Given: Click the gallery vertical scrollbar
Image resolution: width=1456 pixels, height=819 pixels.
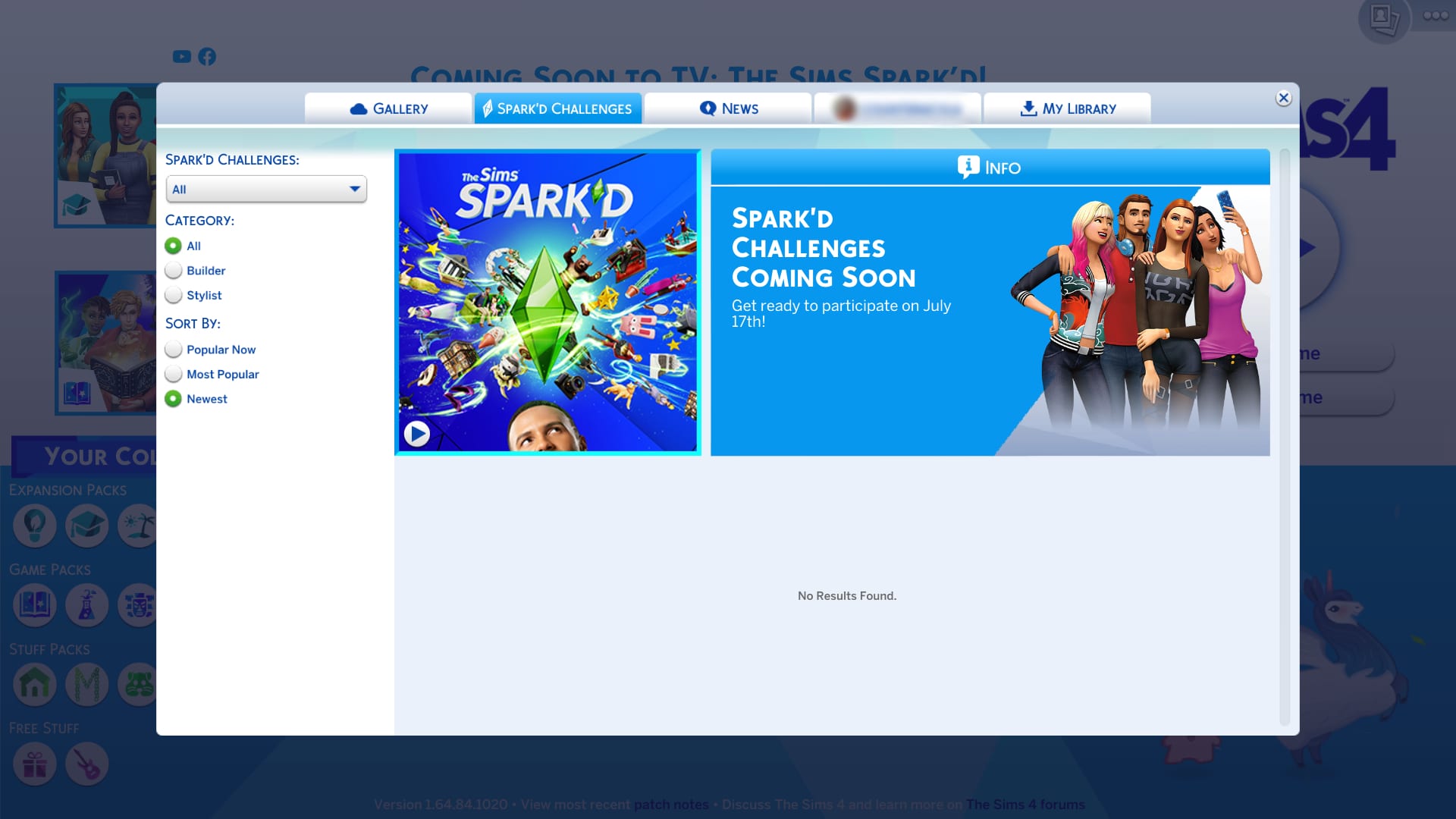Looking at the screenshot, I should coord(1284,437).
